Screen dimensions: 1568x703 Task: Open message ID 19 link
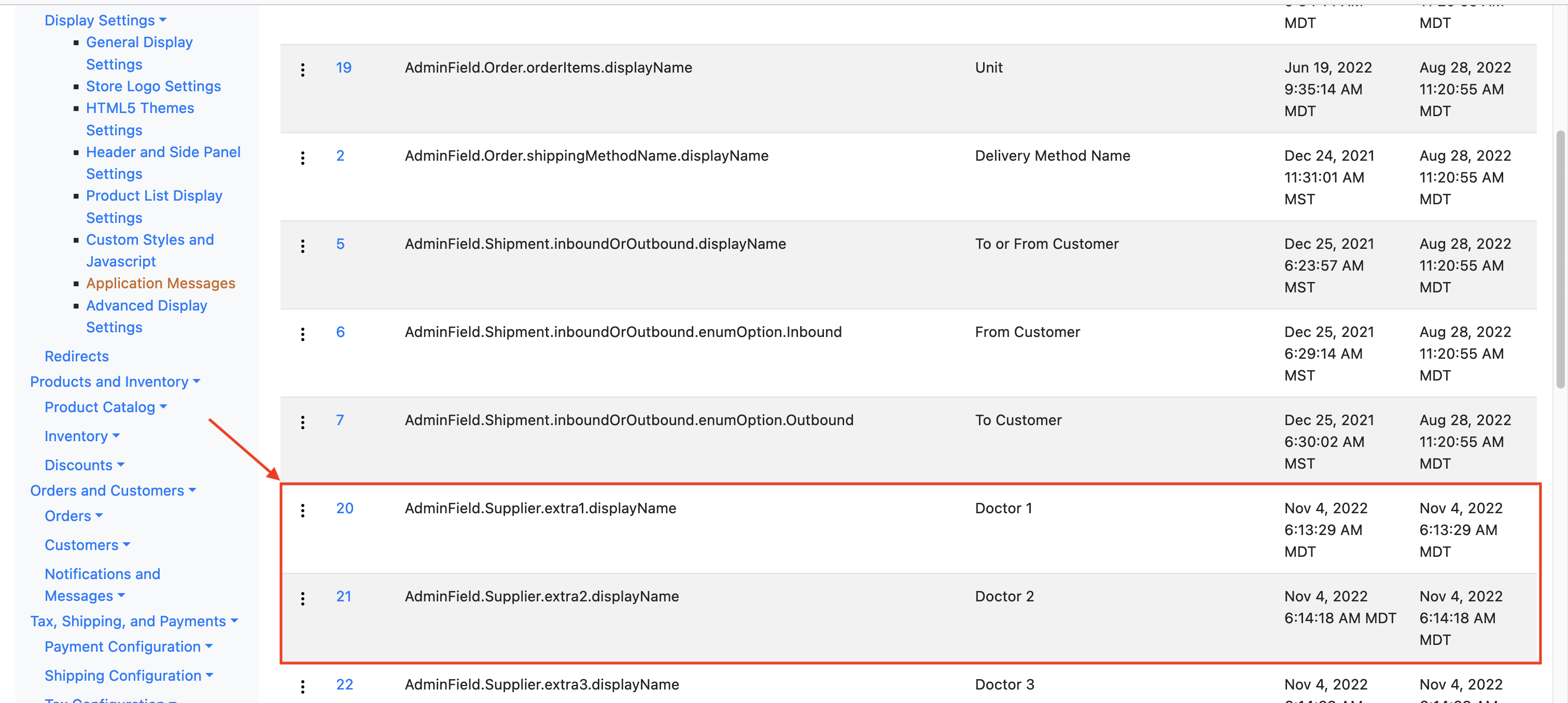[x=344, y=67]
